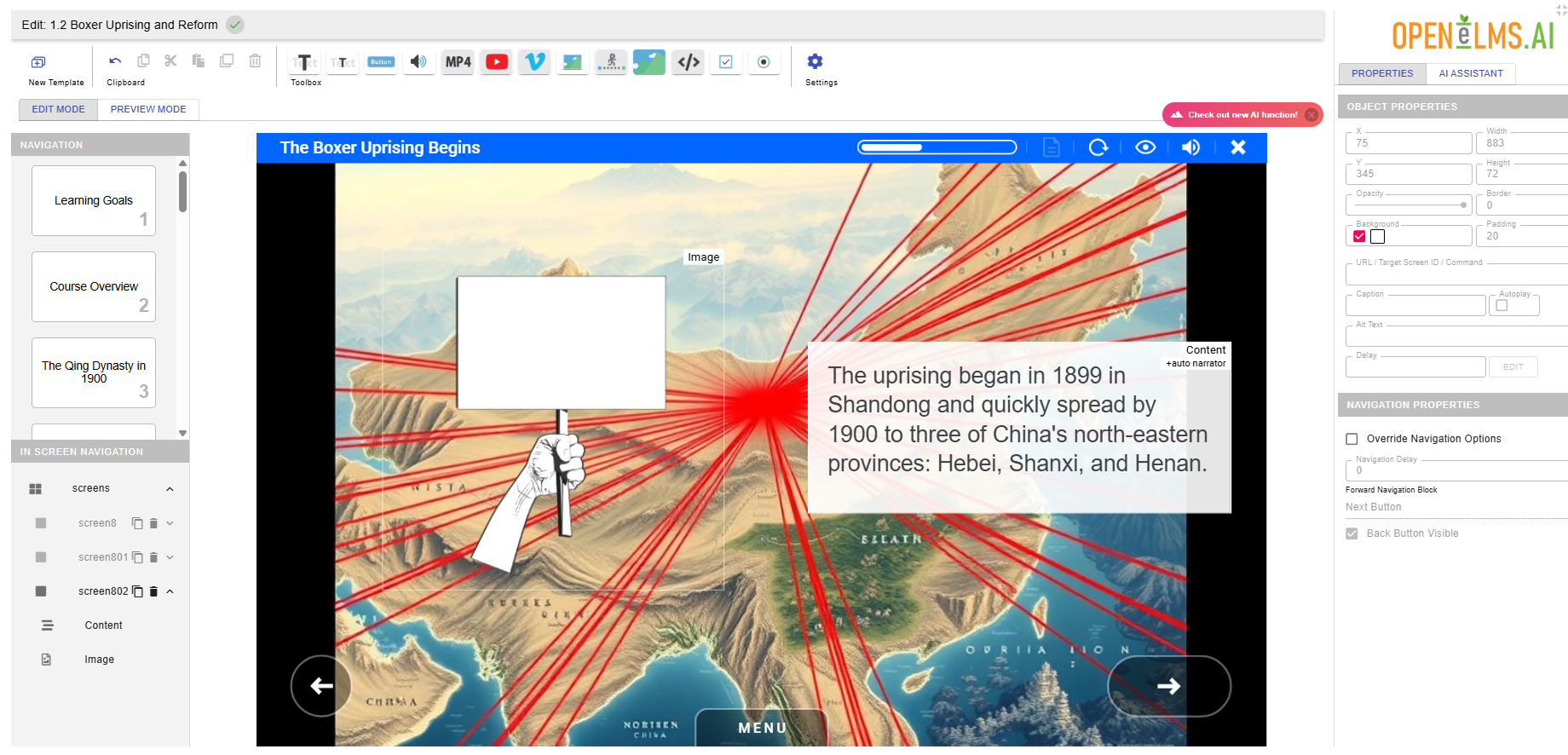Click the back arrow button on slide

[x=321, y=686]
